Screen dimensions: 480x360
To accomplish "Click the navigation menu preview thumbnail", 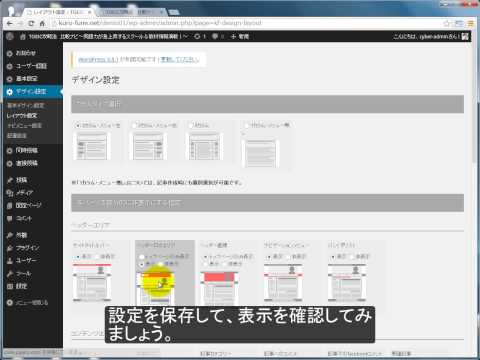I will coord(283,282).
